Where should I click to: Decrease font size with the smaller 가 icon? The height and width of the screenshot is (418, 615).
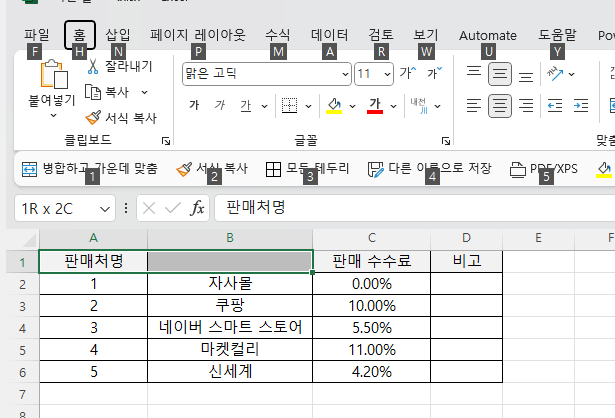435,73
